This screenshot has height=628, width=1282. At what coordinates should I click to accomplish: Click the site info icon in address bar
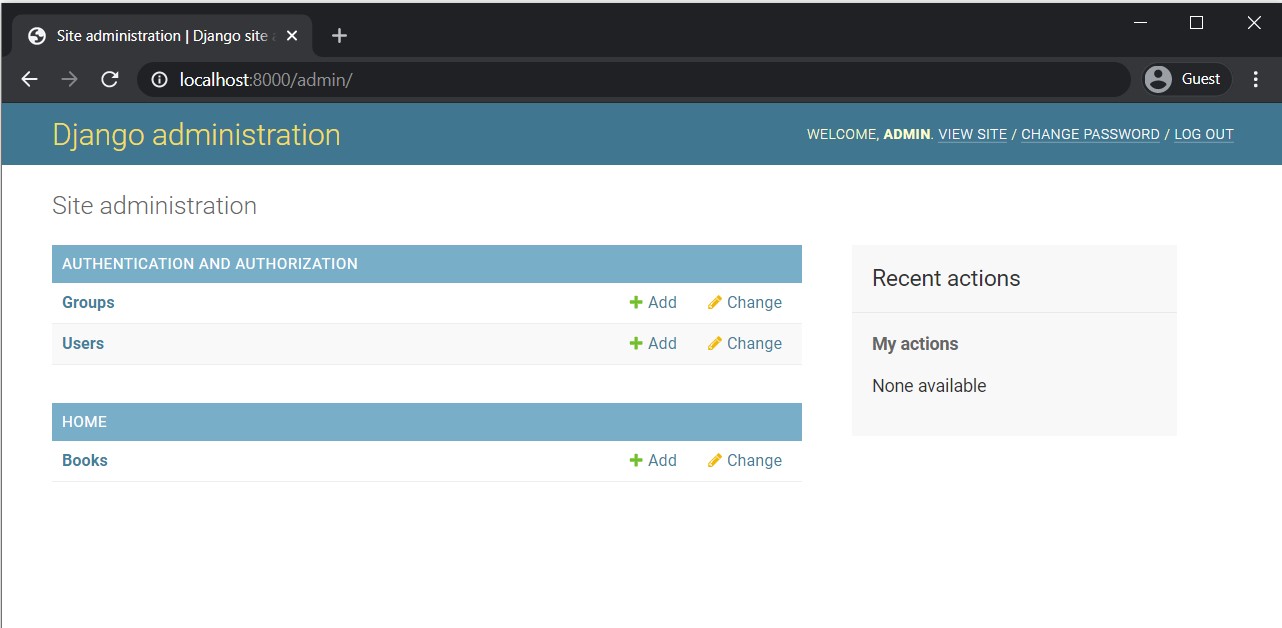pos(159,79)
